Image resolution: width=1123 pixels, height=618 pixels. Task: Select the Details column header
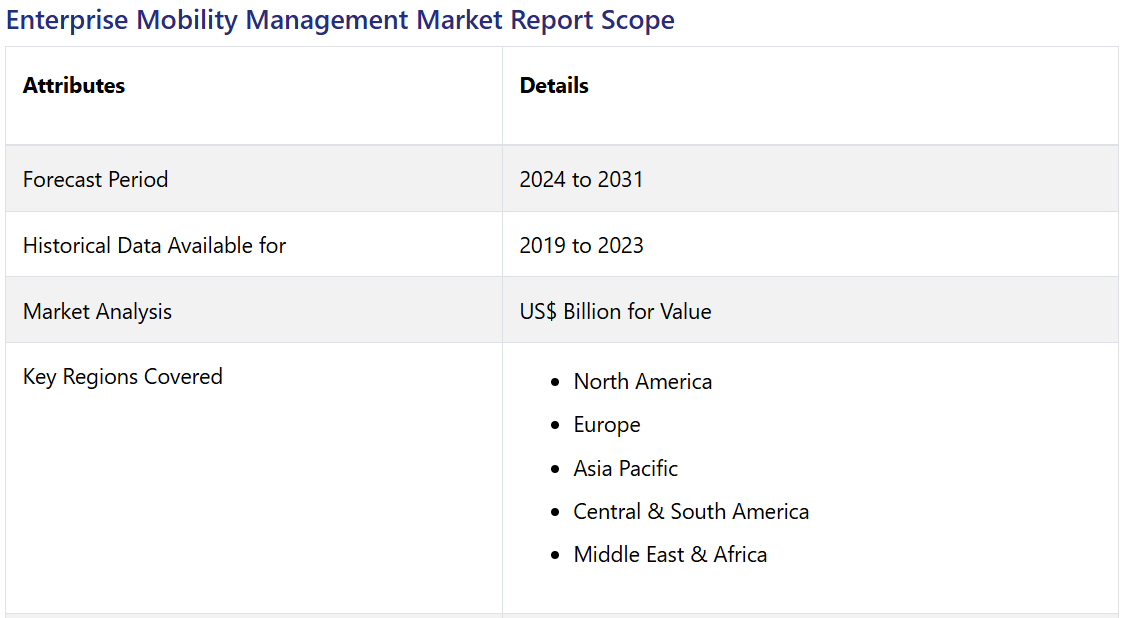(810, 96)
